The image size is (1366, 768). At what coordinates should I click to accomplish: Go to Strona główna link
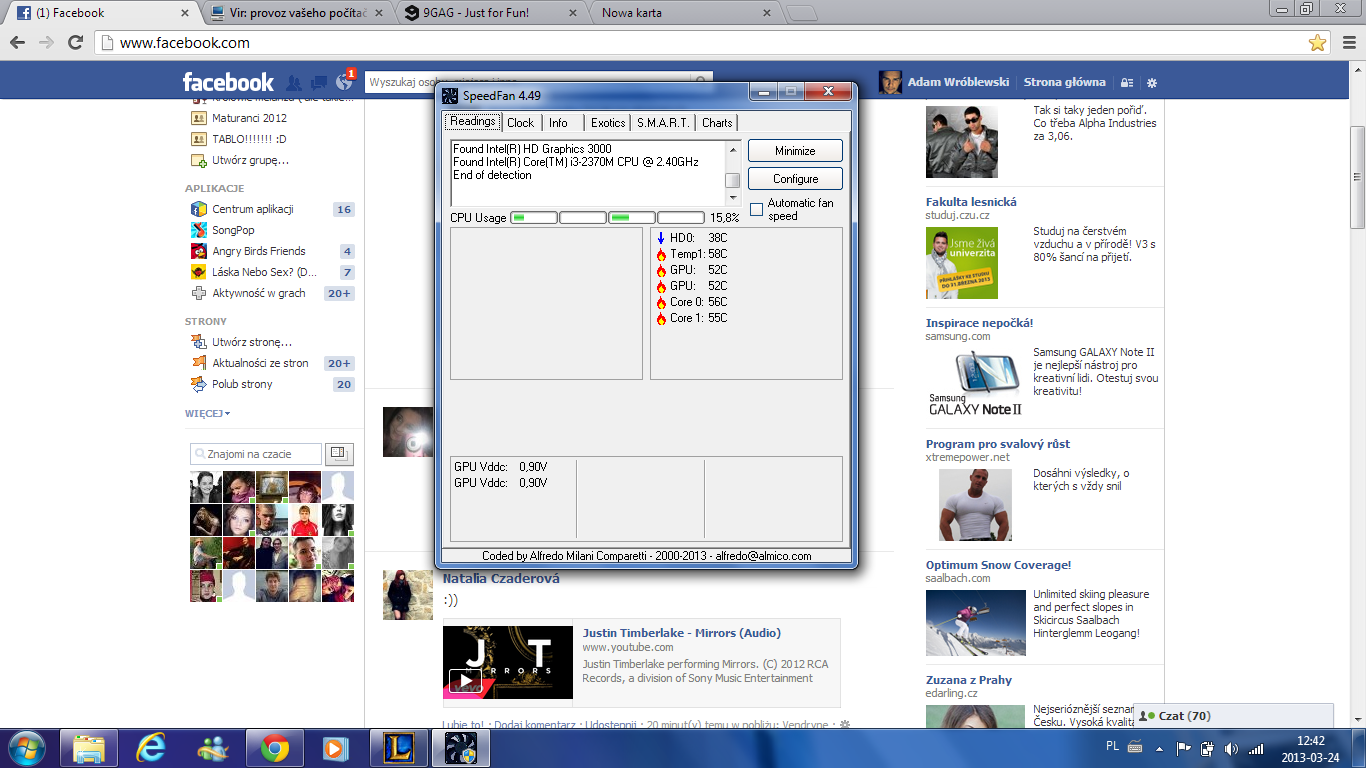[1065, 82]
